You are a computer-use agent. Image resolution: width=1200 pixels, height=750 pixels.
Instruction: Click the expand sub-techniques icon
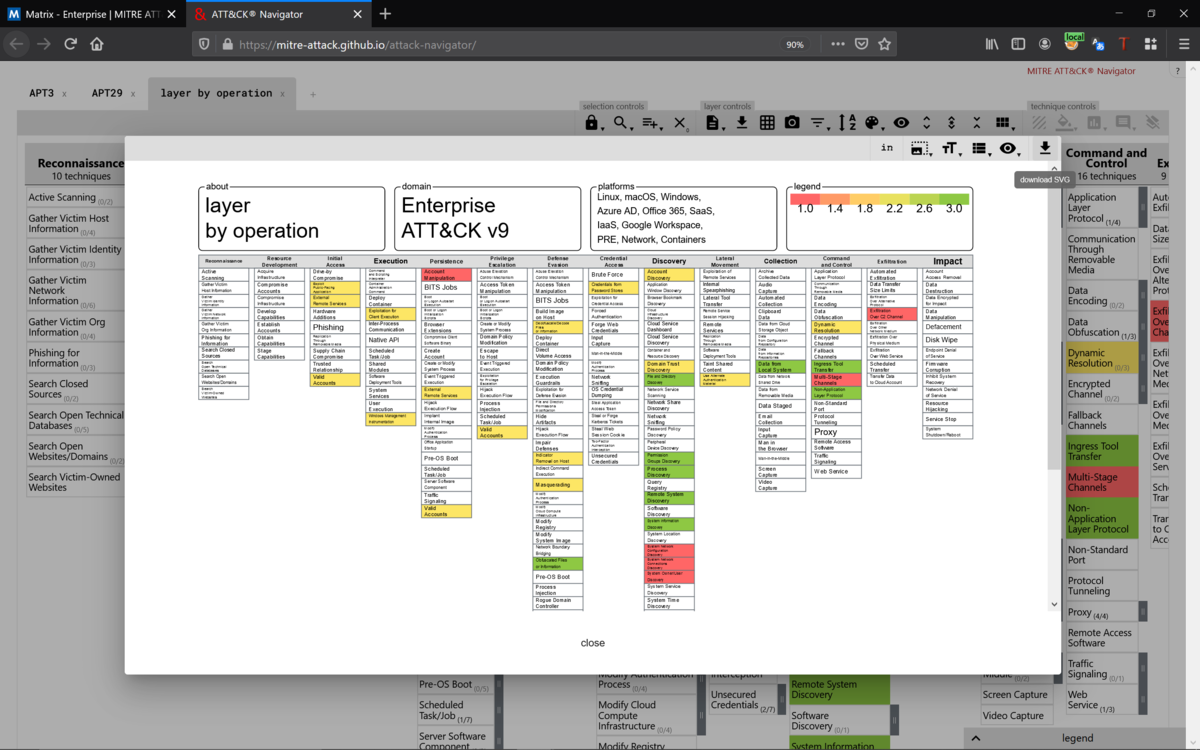click(x=926, y=123)
